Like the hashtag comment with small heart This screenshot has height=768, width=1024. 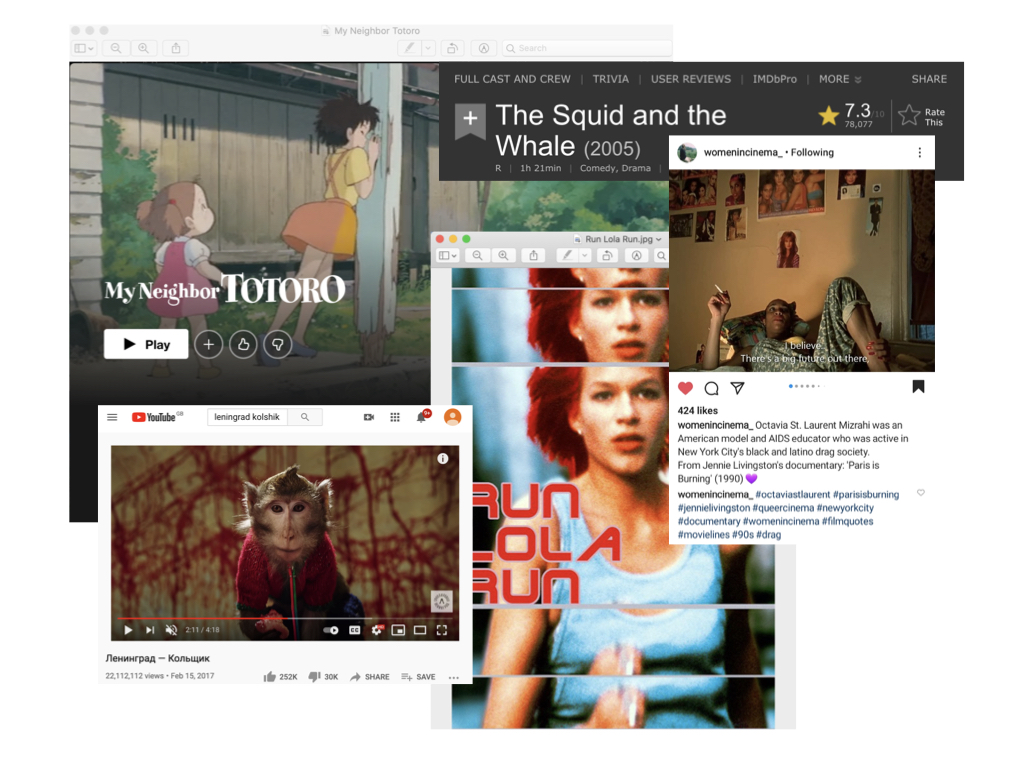point(921,493)
